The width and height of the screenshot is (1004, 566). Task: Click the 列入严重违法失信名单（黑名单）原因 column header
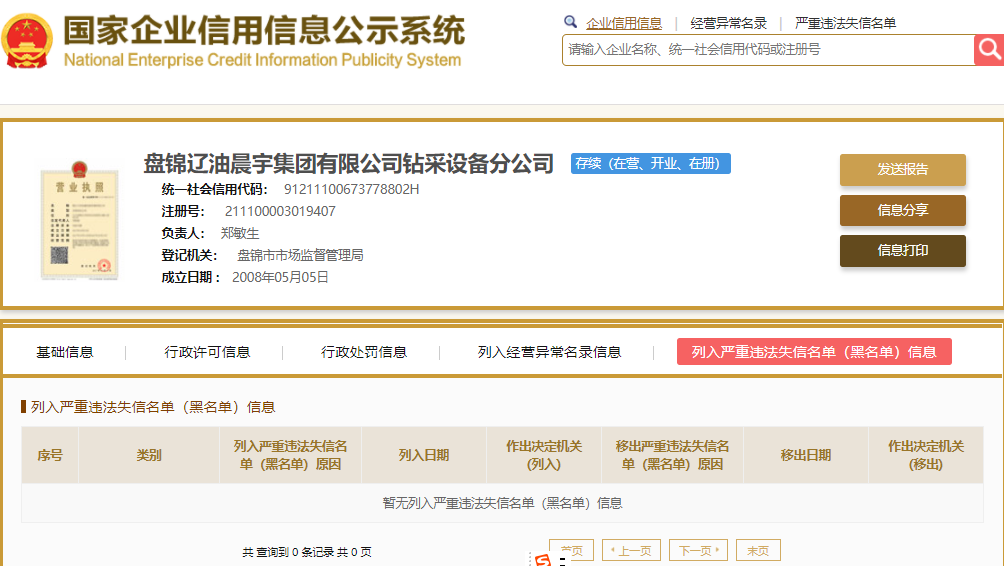[290, 455]
